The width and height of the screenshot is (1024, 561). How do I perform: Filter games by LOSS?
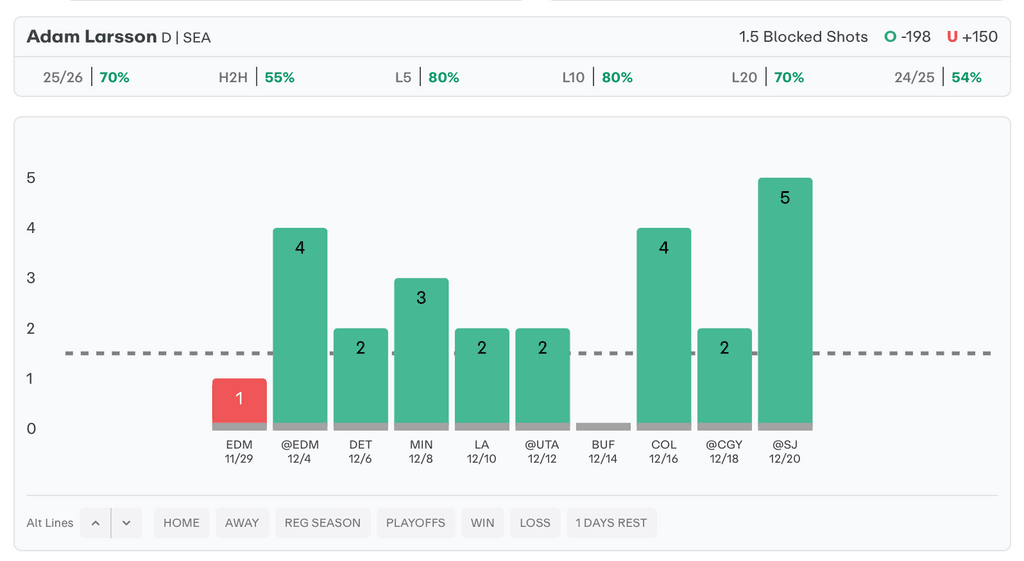point(535,523)
